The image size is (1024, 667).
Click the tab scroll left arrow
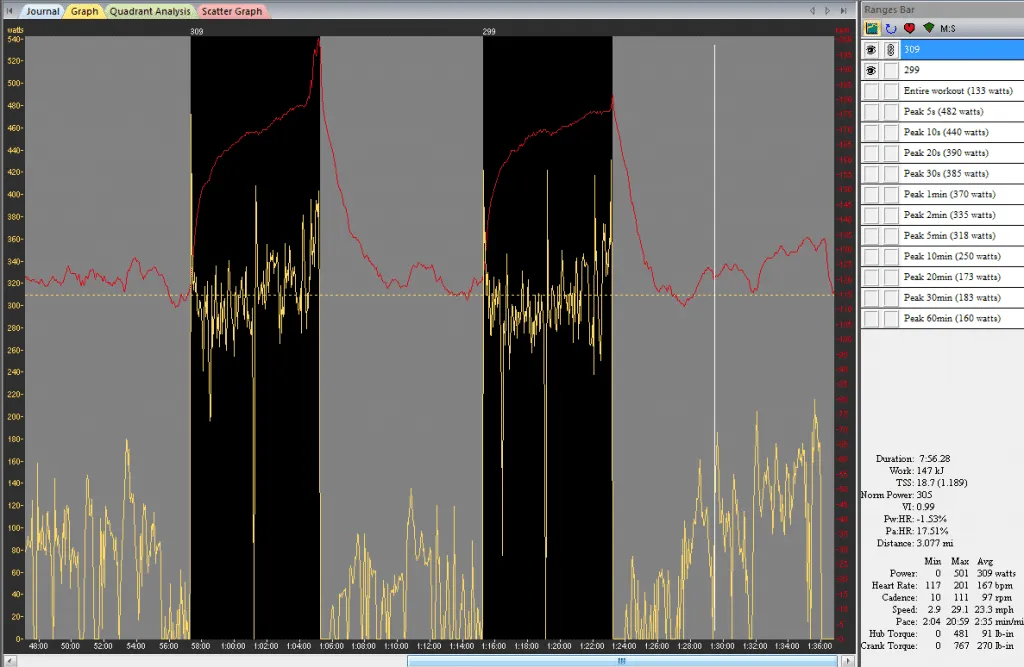click(x=812, y=10)
